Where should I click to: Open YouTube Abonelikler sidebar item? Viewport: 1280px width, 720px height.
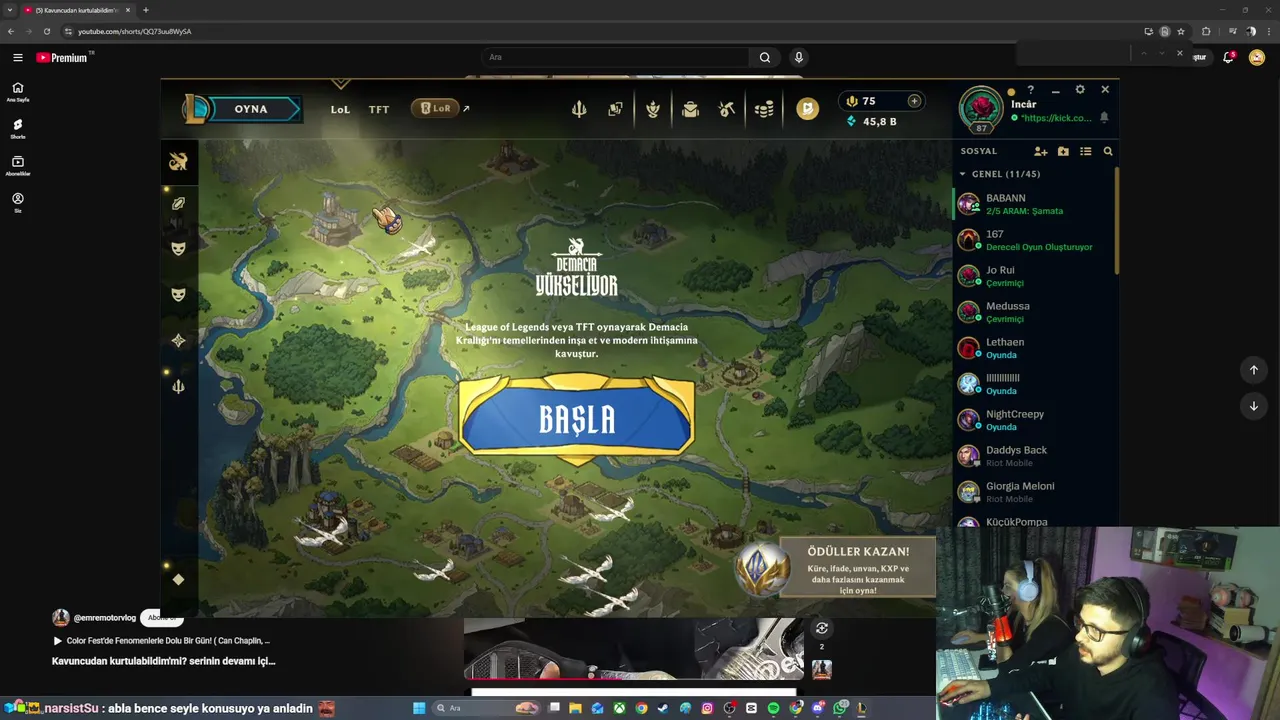[x=18, y=166]
